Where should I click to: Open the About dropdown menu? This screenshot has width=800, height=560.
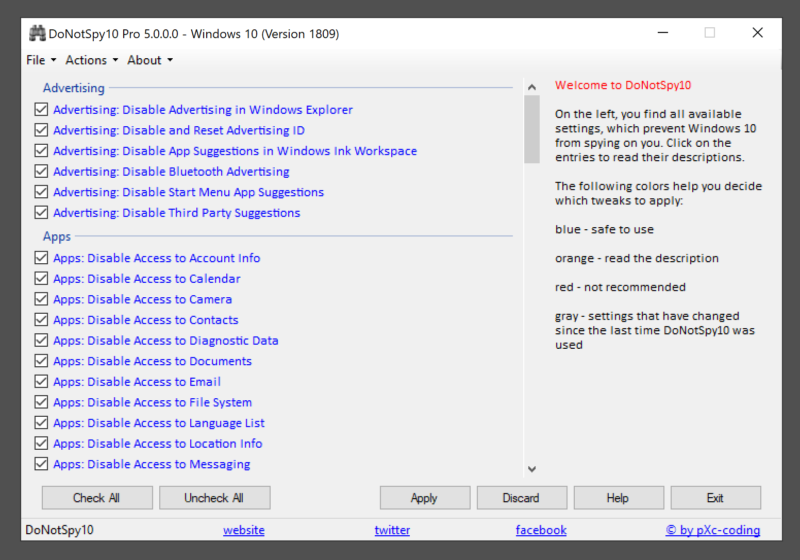[149, 60]
